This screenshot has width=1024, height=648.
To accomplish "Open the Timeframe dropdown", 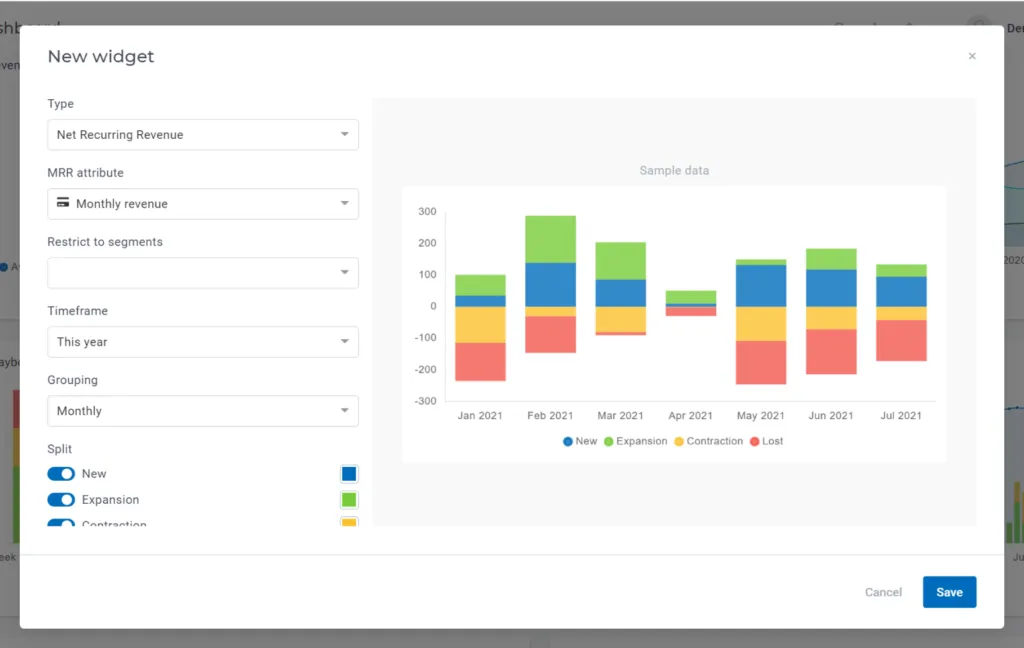I will click(x=202, y=342).
